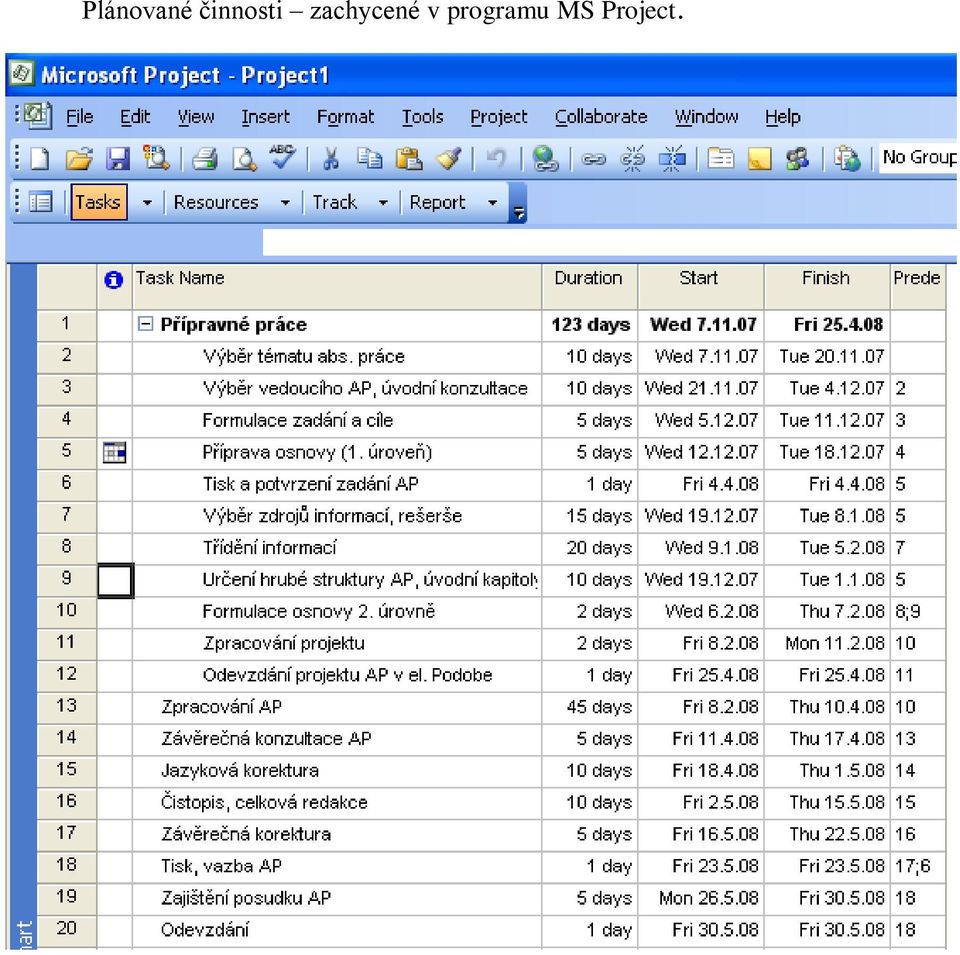
Task: Open Toolbar Options on the Project Guide toolbar
Action: (518, 203)
